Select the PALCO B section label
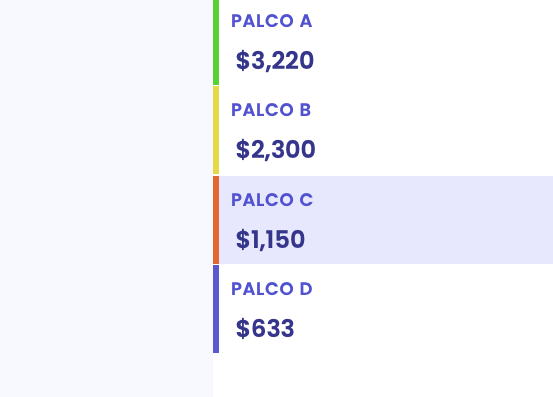 271,110
